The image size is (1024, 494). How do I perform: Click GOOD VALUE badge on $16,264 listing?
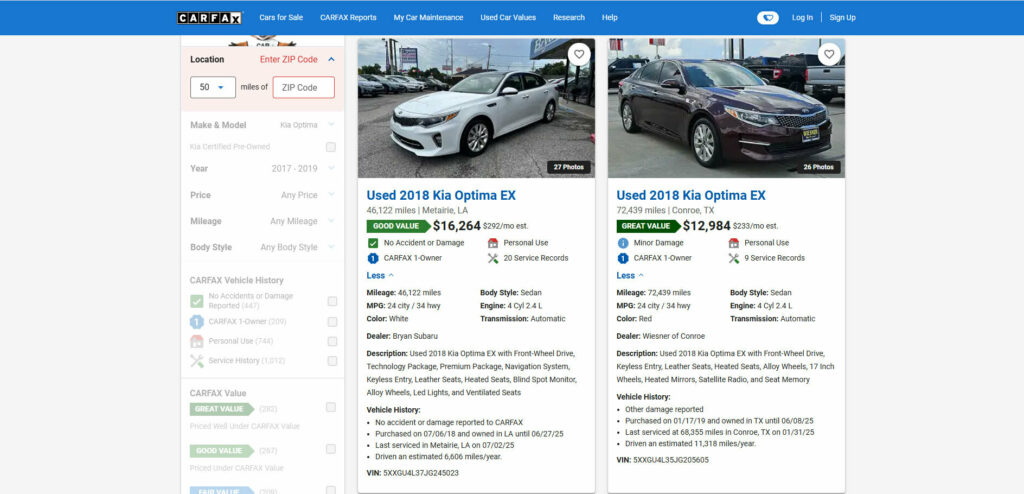click(398, 226)
